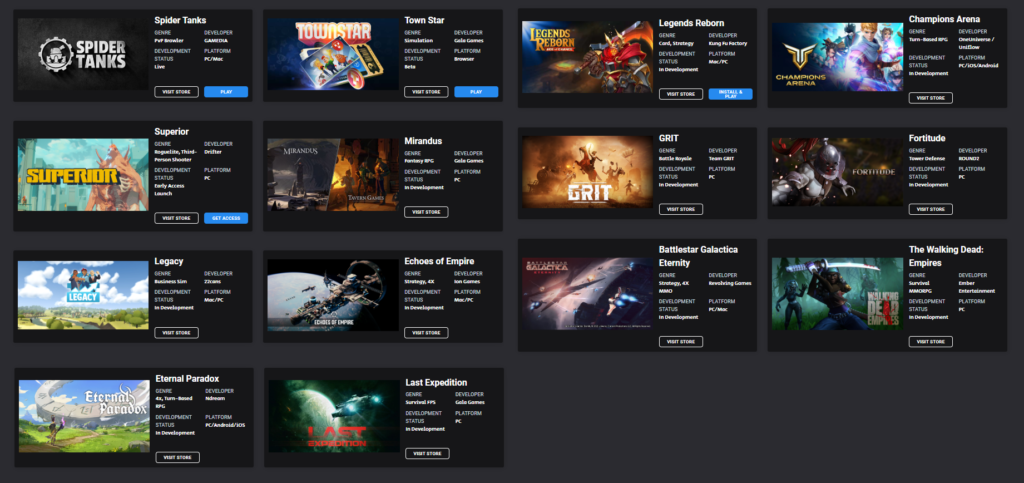The image size is (1024, 483).
Task: Open the Fortitude game thumbnail
Action: [x=837, y=172]
